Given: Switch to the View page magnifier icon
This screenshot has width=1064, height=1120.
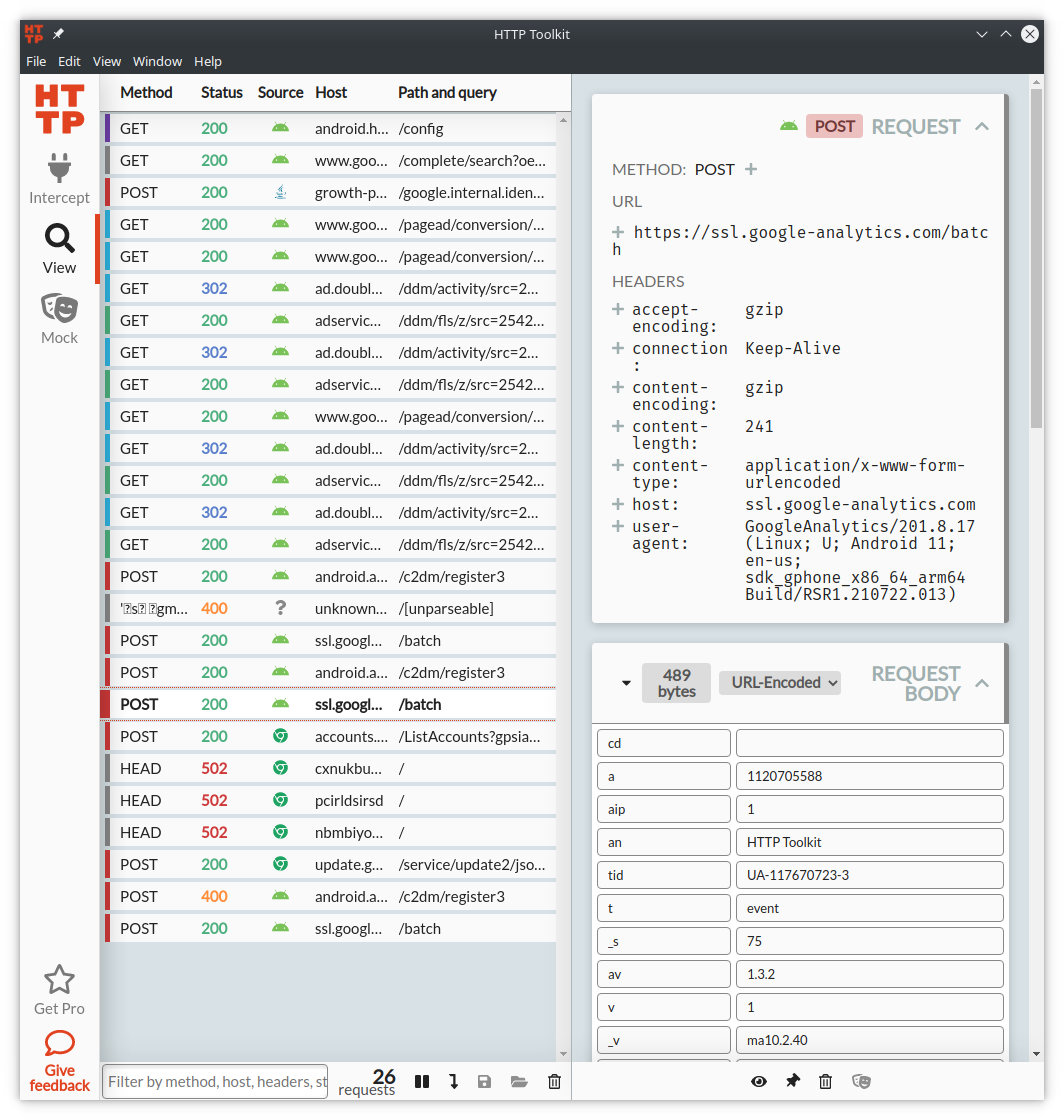Looking at the screenshot, I should point(59,239).
